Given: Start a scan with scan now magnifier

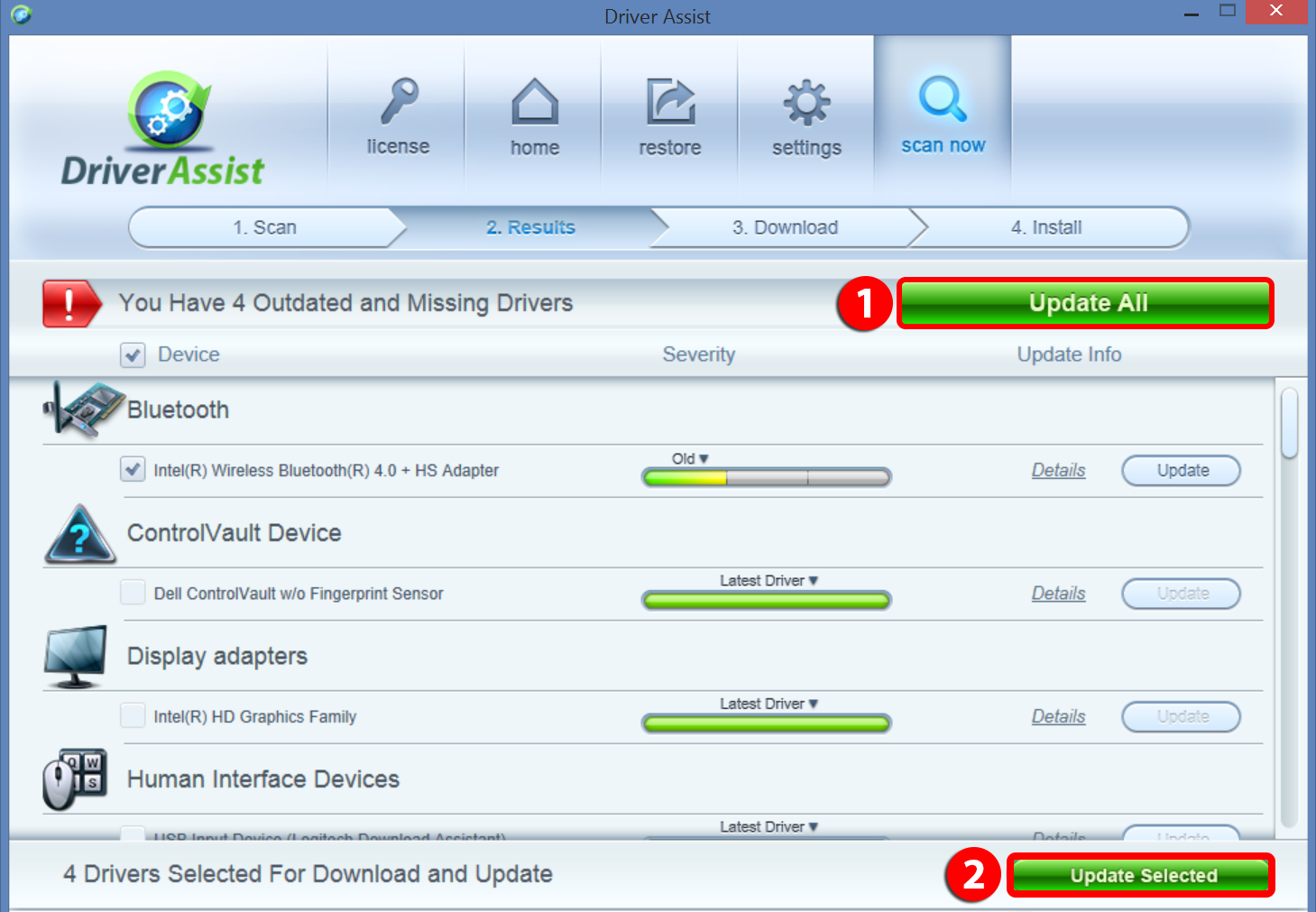Looking at the screenshot, I should pos(943,98).
